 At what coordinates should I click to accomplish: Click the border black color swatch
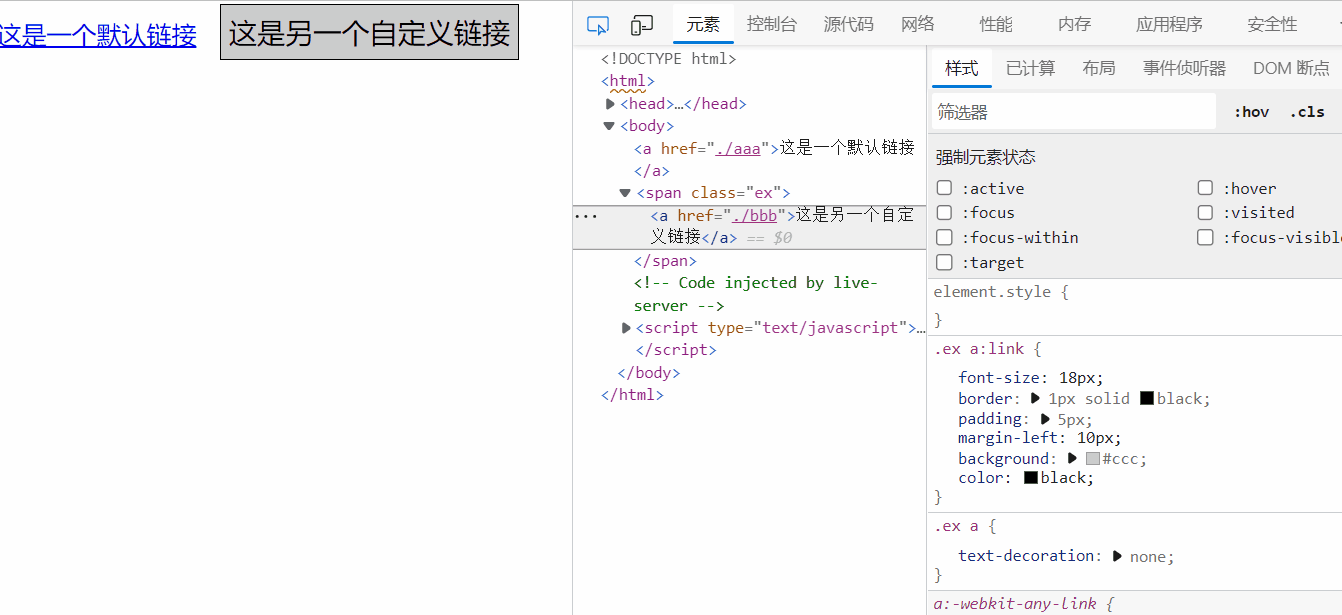coord(1147,399)
